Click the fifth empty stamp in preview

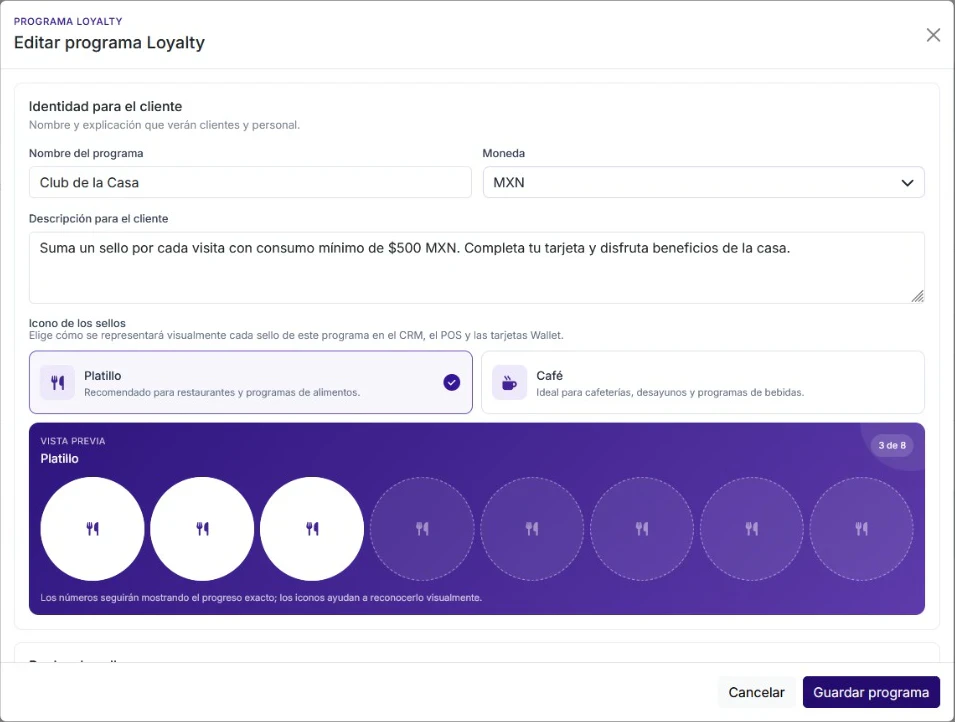coord(532,529)
